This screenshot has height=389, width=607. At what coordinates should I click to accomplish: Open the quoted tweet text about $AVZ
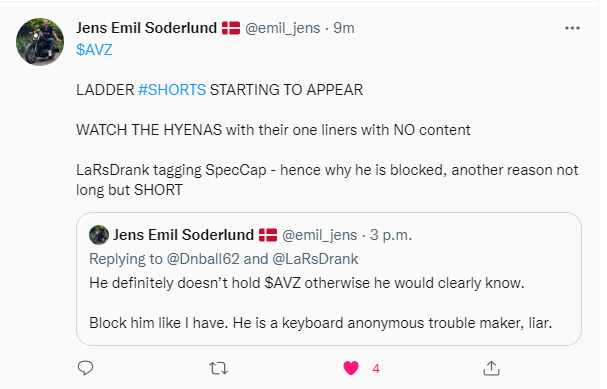click(x=307, y=283)
